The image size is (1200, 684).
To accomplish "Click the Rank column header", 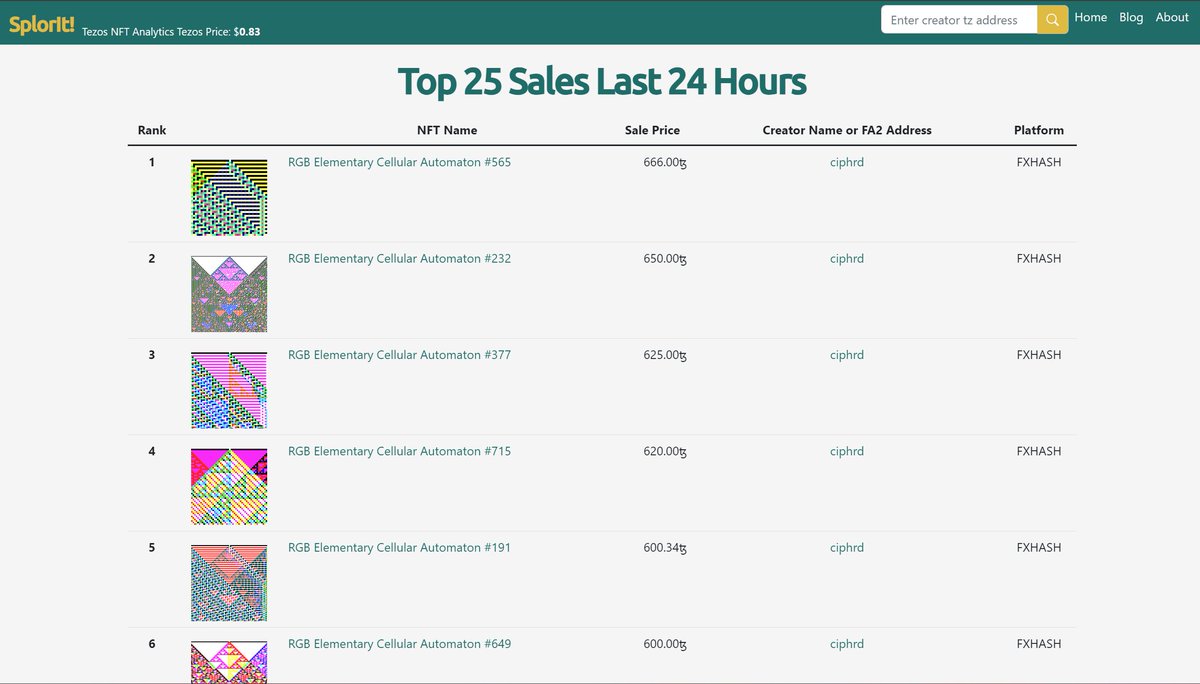I will click(x=152, y=130).
